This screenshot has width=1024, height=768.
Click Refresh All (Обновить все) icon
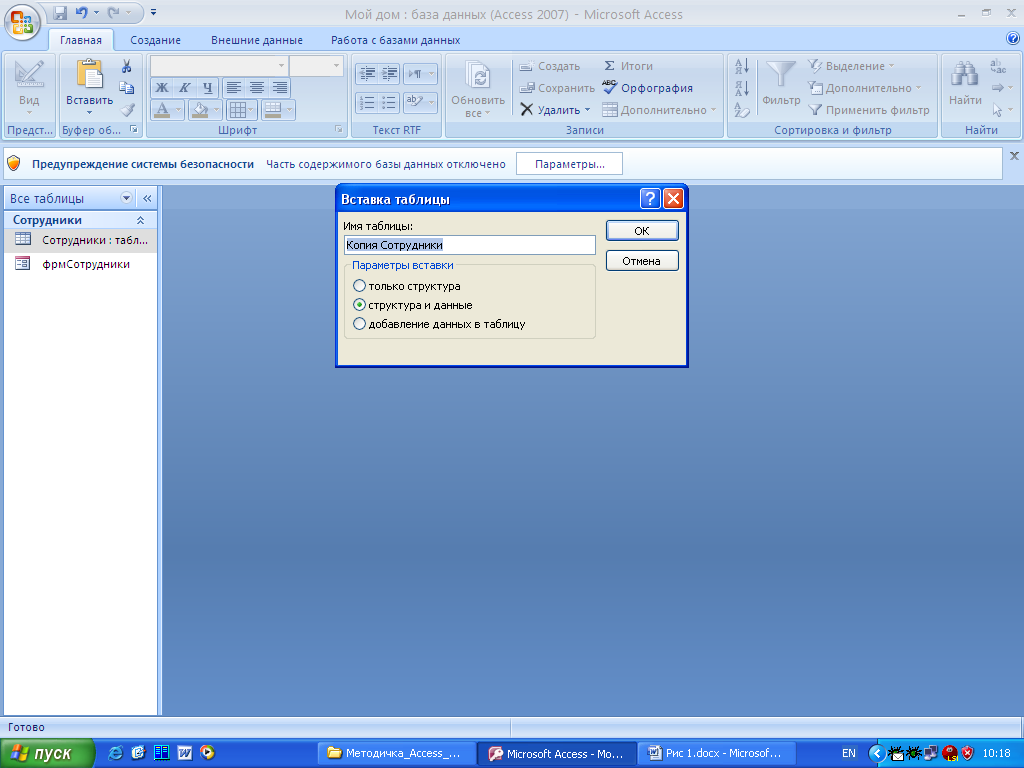tap(478, 75)
